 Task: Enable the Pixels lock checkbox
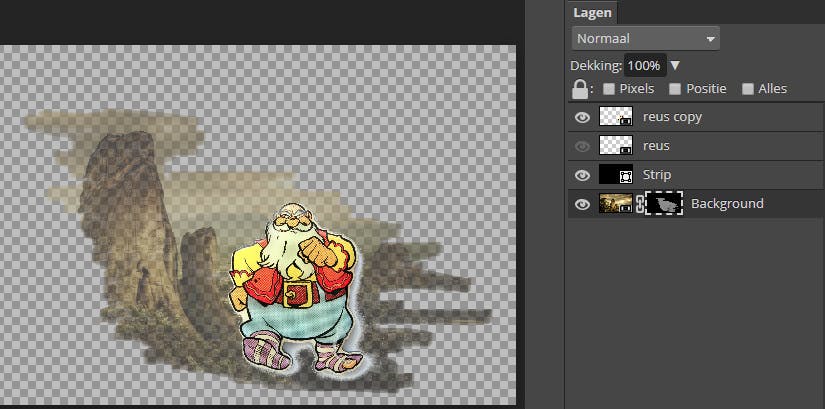609,89
